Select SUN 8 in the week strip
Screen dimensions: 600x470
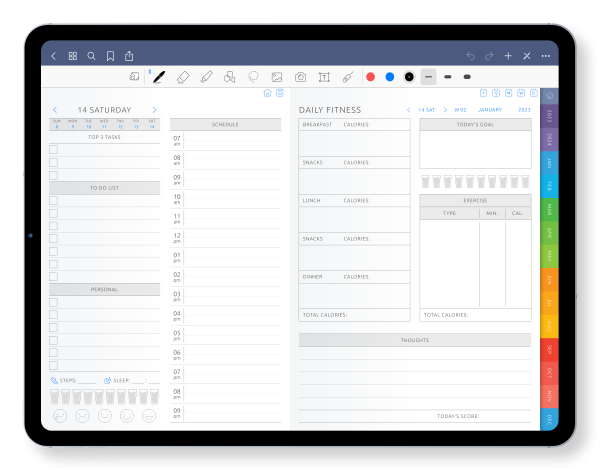[57, 124]
